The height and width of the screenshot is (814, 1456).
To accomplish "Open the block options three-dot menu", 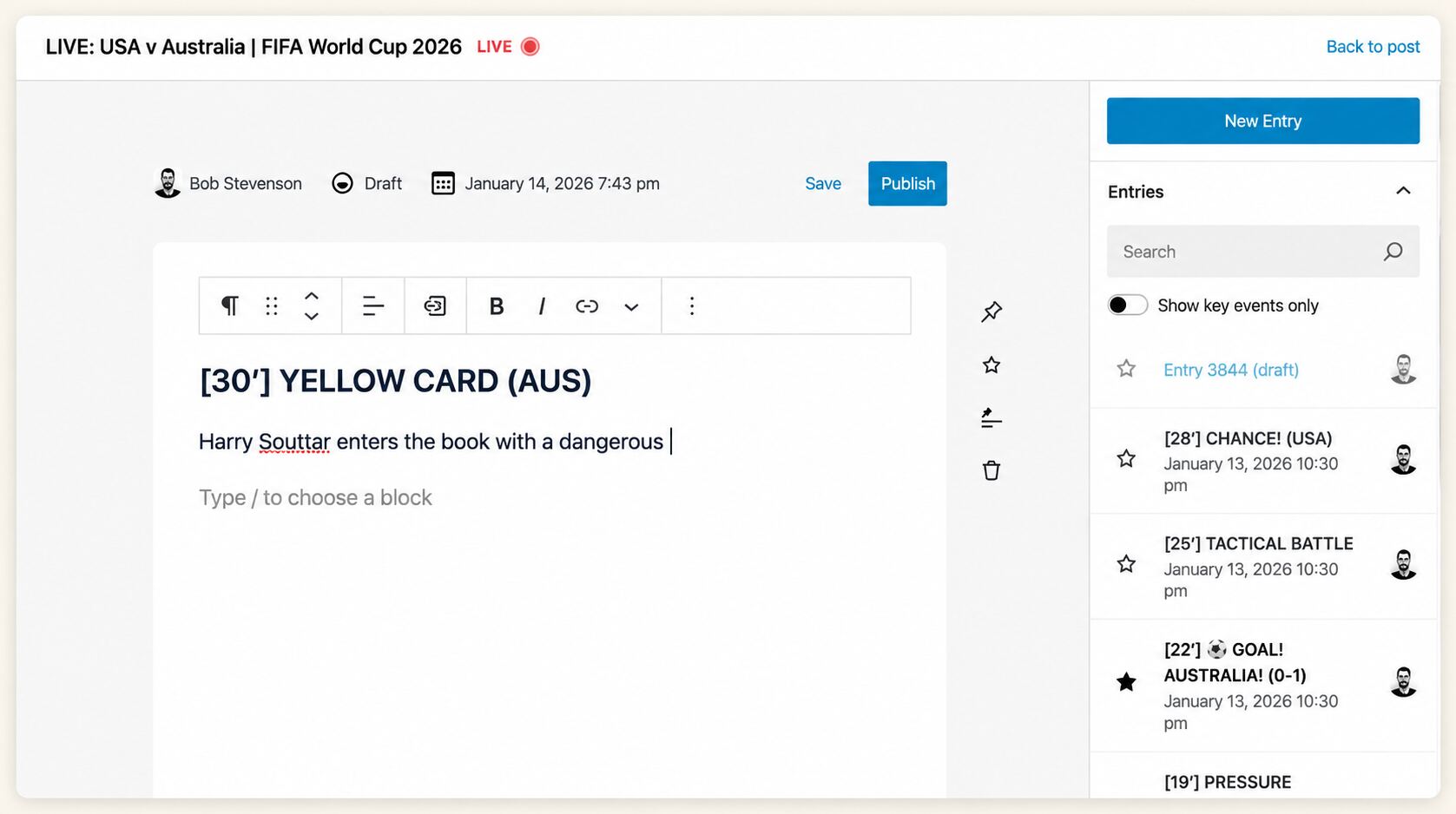I will pyautogui.click(x=692, y=305).
